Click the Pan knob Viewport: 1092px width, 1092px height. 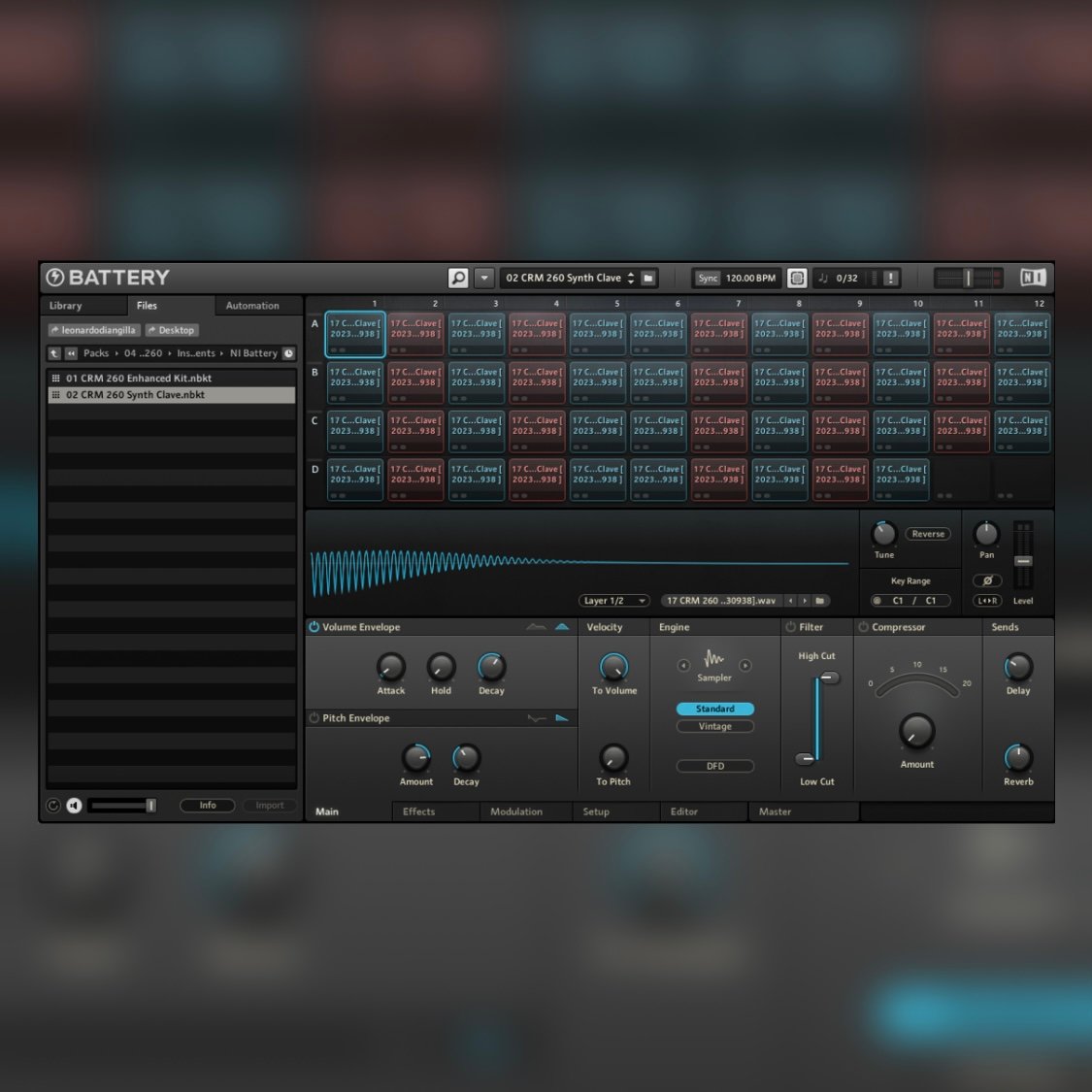pos(986,534)
